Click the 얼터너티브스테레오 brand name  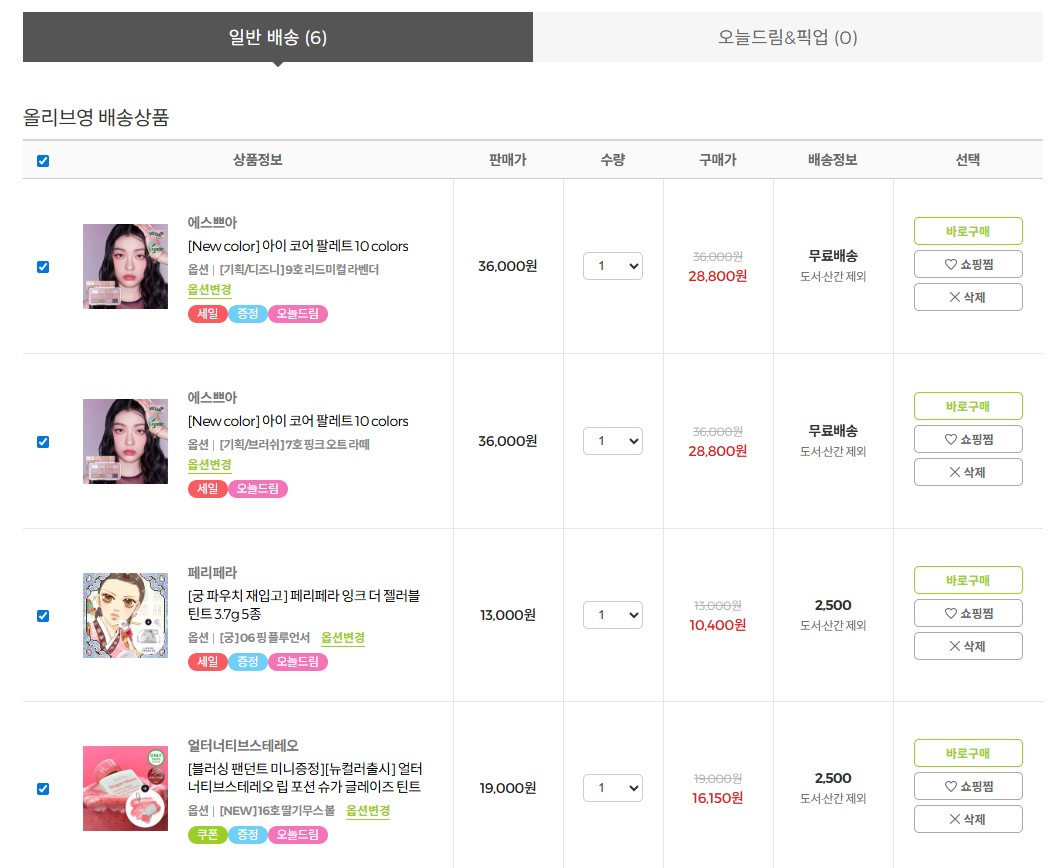point(243,745)
